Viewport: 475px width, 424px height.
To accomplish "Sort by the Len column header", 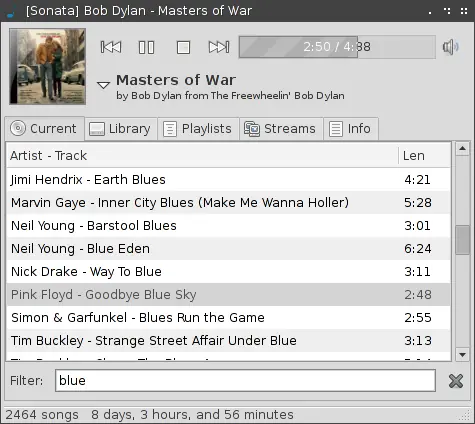I will click(424, 156).
